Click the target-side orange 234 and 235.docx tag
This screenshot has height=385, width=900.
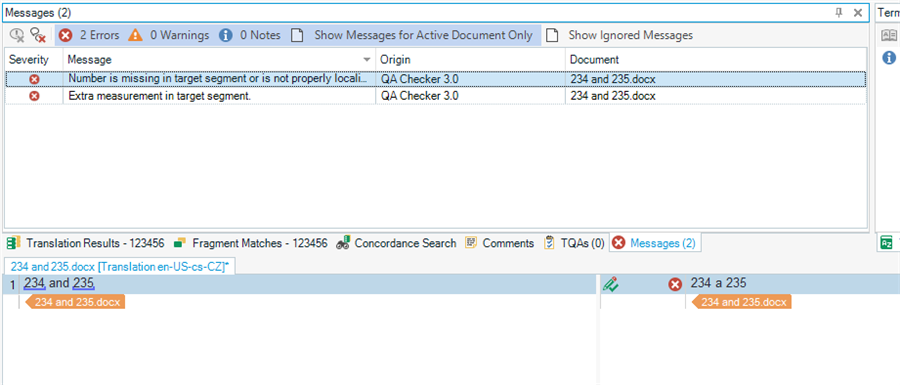pyautogui.click(x=742, y=302)
